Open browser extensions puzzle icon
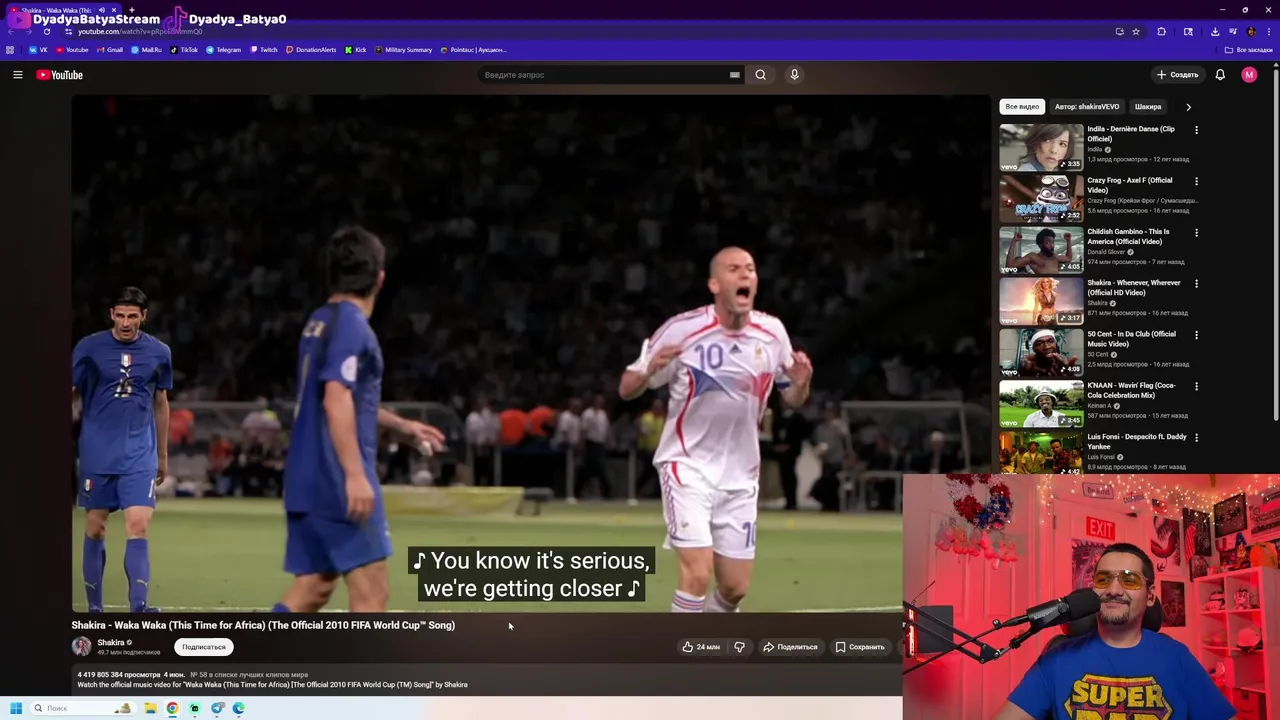Screen dimensions: 1280x720 pyautogui.click(x=1162, y=31)
